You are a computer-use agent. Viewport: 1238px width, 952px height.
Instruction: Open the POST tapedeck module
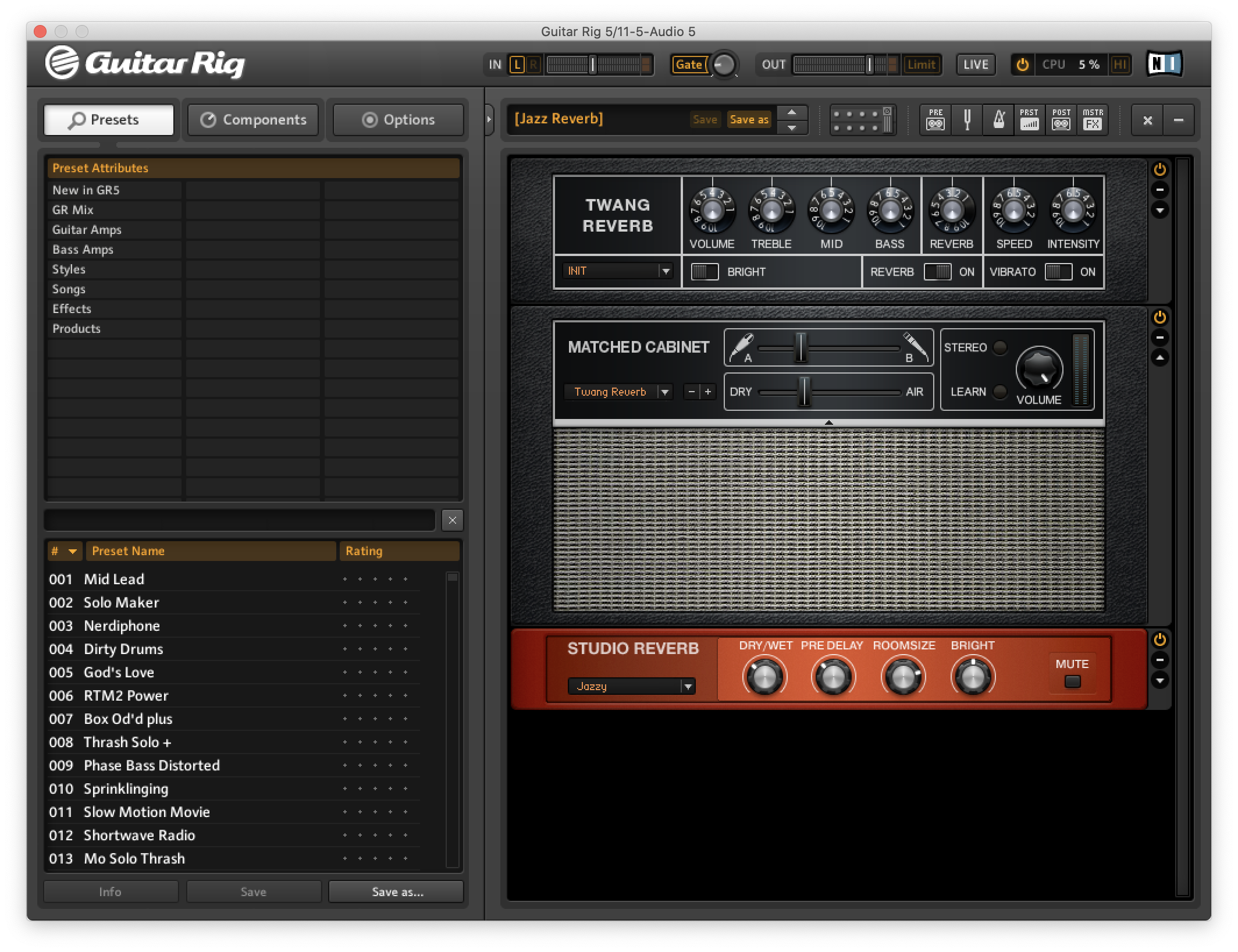tap(1061, 120)
